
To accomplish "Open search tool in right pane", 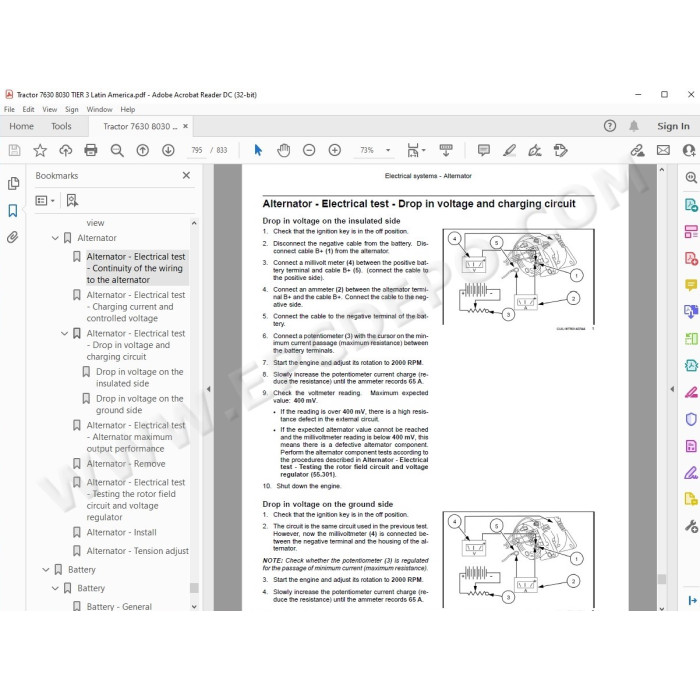I will tap(691, 178).
